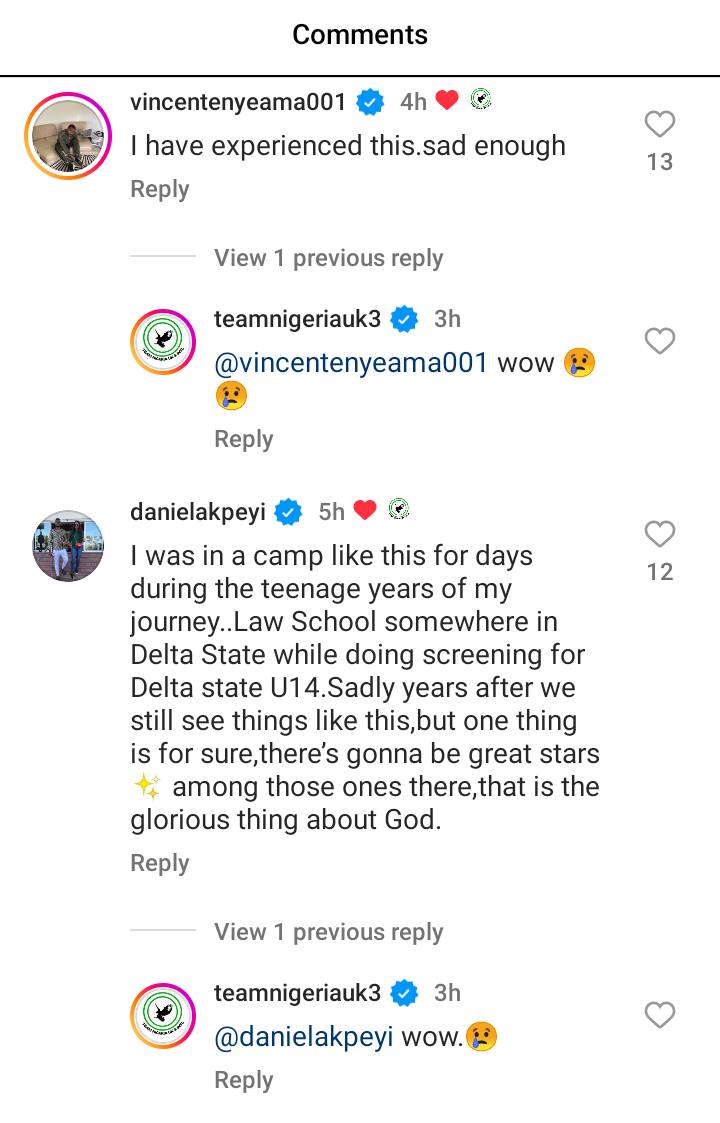Tap teamnigeriauk3 avatar in first reply
The height and width of the screenshot is (1123, 720).
(x=163, y=342)
